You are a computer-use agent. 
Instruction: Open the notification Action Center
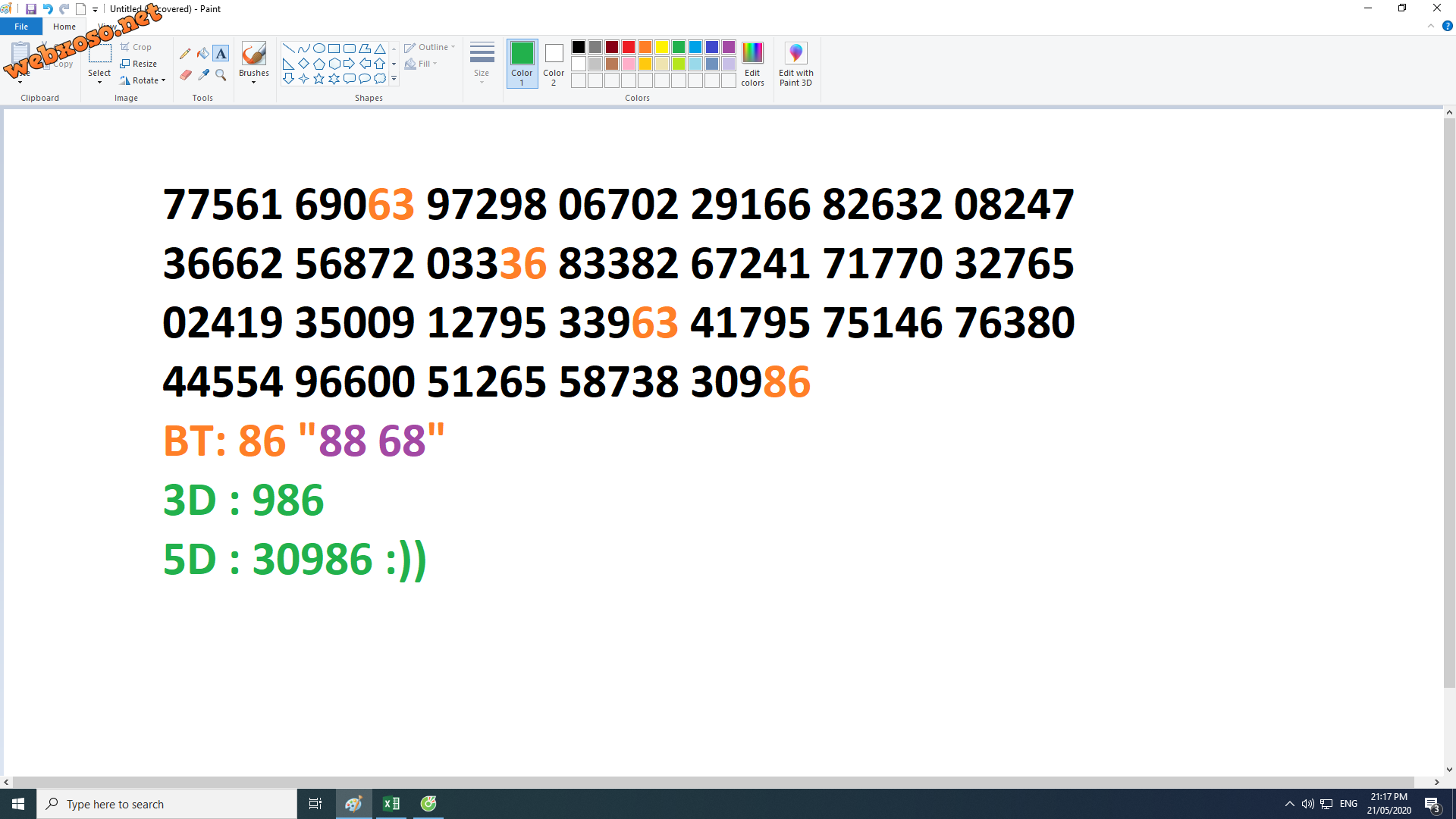pyautogui.click(x=1432, y=805)
